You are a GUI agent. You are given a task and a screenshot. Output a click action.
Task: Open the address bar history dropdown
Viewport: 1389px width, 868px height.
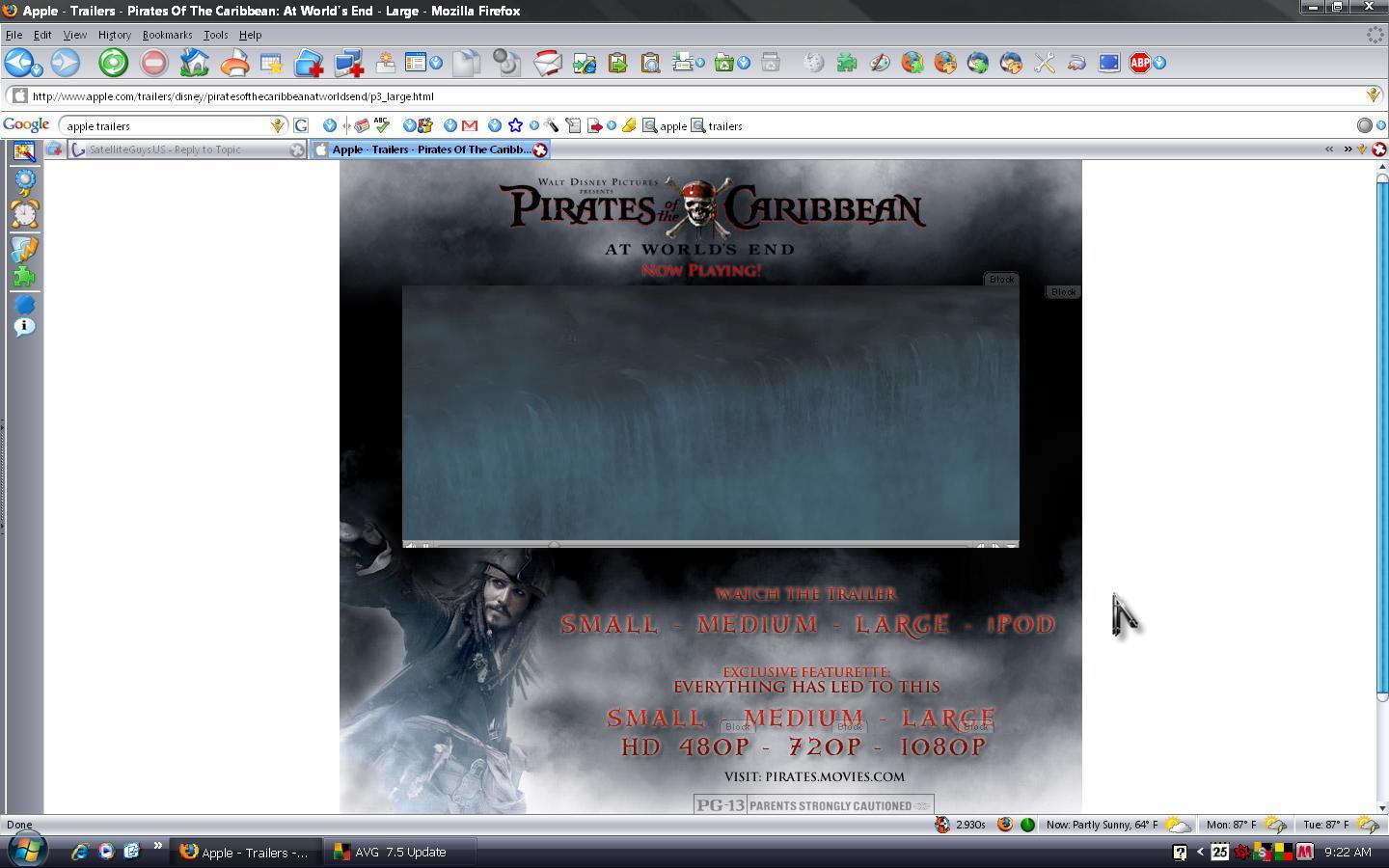[1372, 95]
